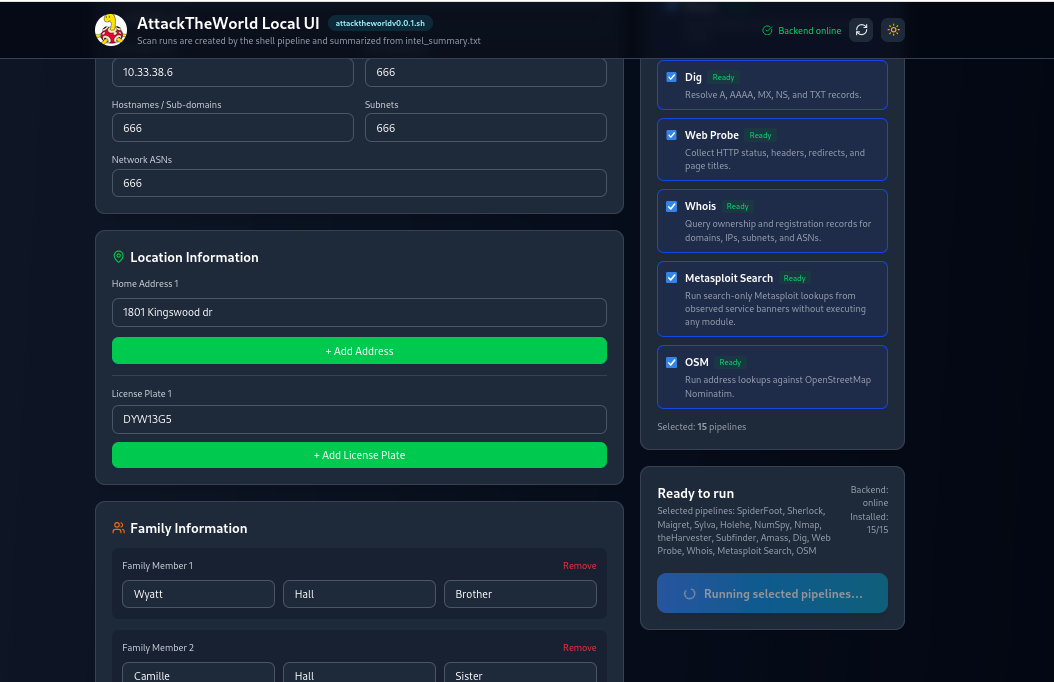Uncheck the OSM pipeline checkbox
1054x682 pixels.
point(671,362)
